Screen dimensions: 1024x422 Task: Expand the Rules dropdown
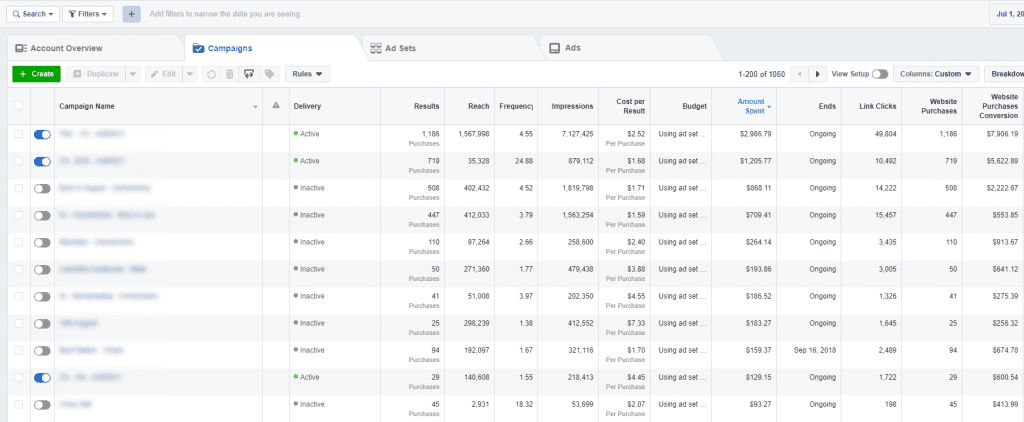(x=307, y=74)
